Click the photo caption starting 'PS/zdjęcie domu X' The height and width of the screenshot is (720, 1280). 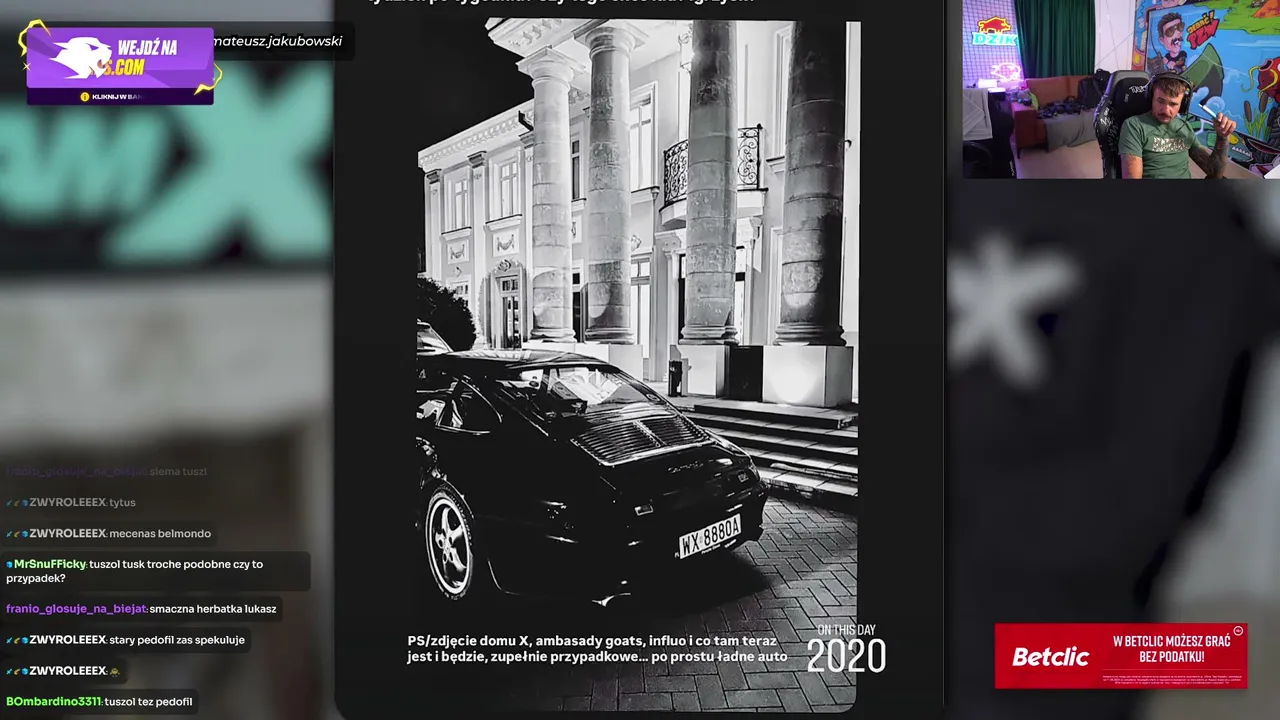pos(597,648)
